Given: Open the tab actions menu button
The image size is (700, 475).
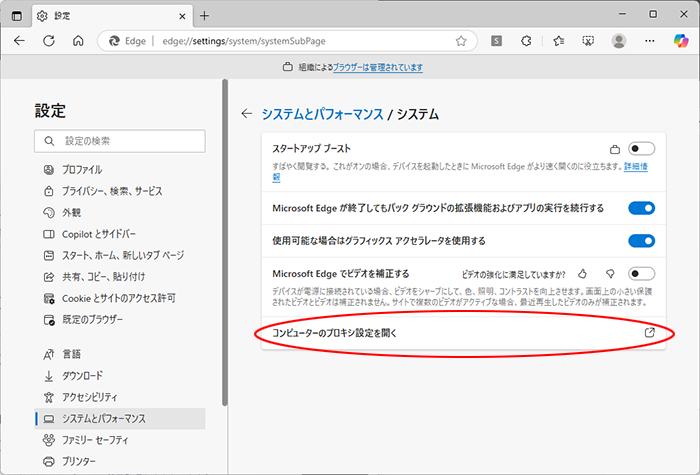Looking at the screenshot, I should [x=17, y=15].
